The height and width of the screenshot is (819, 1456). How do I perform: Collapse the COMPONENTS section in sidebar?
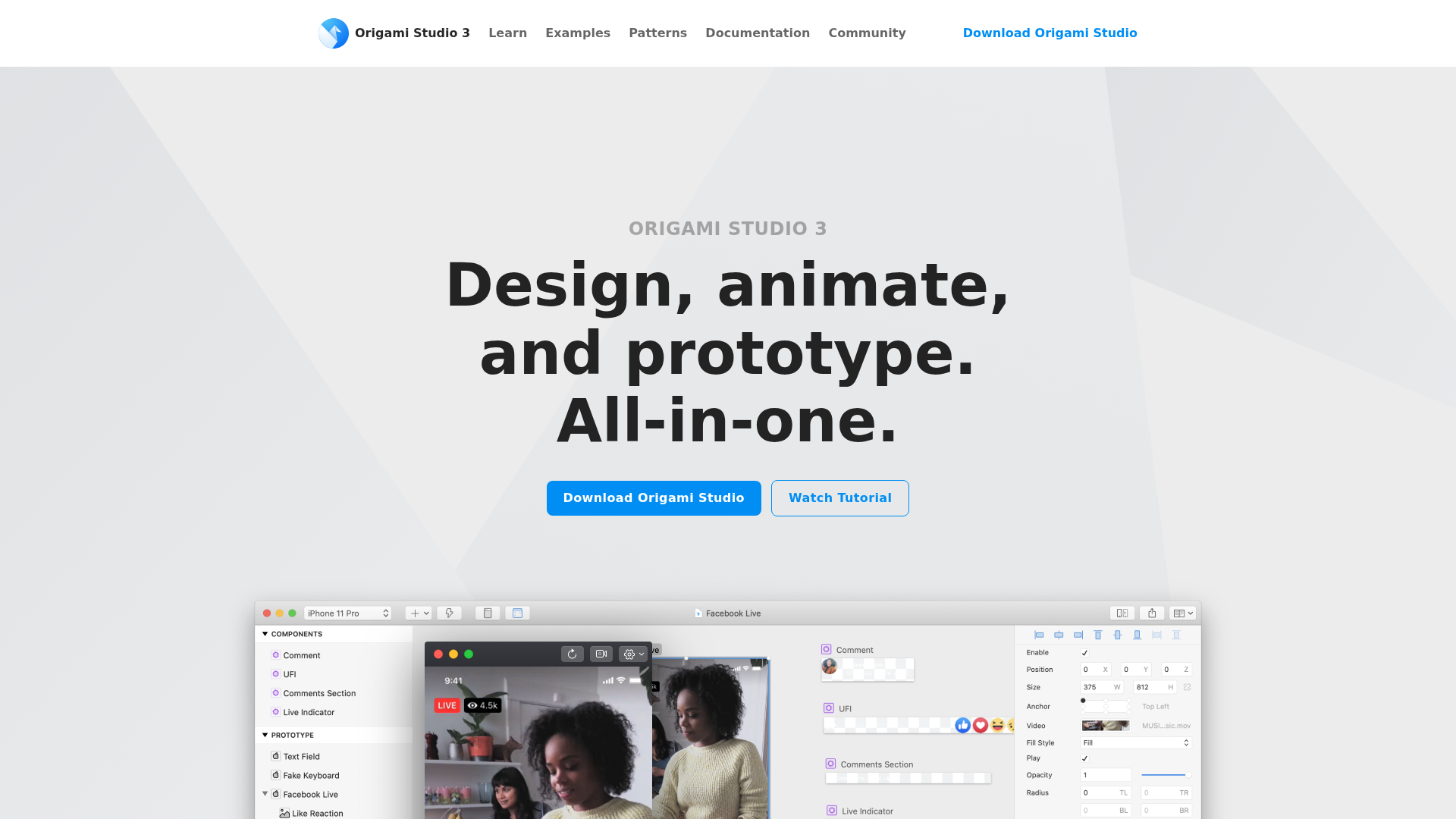(264, 634)
